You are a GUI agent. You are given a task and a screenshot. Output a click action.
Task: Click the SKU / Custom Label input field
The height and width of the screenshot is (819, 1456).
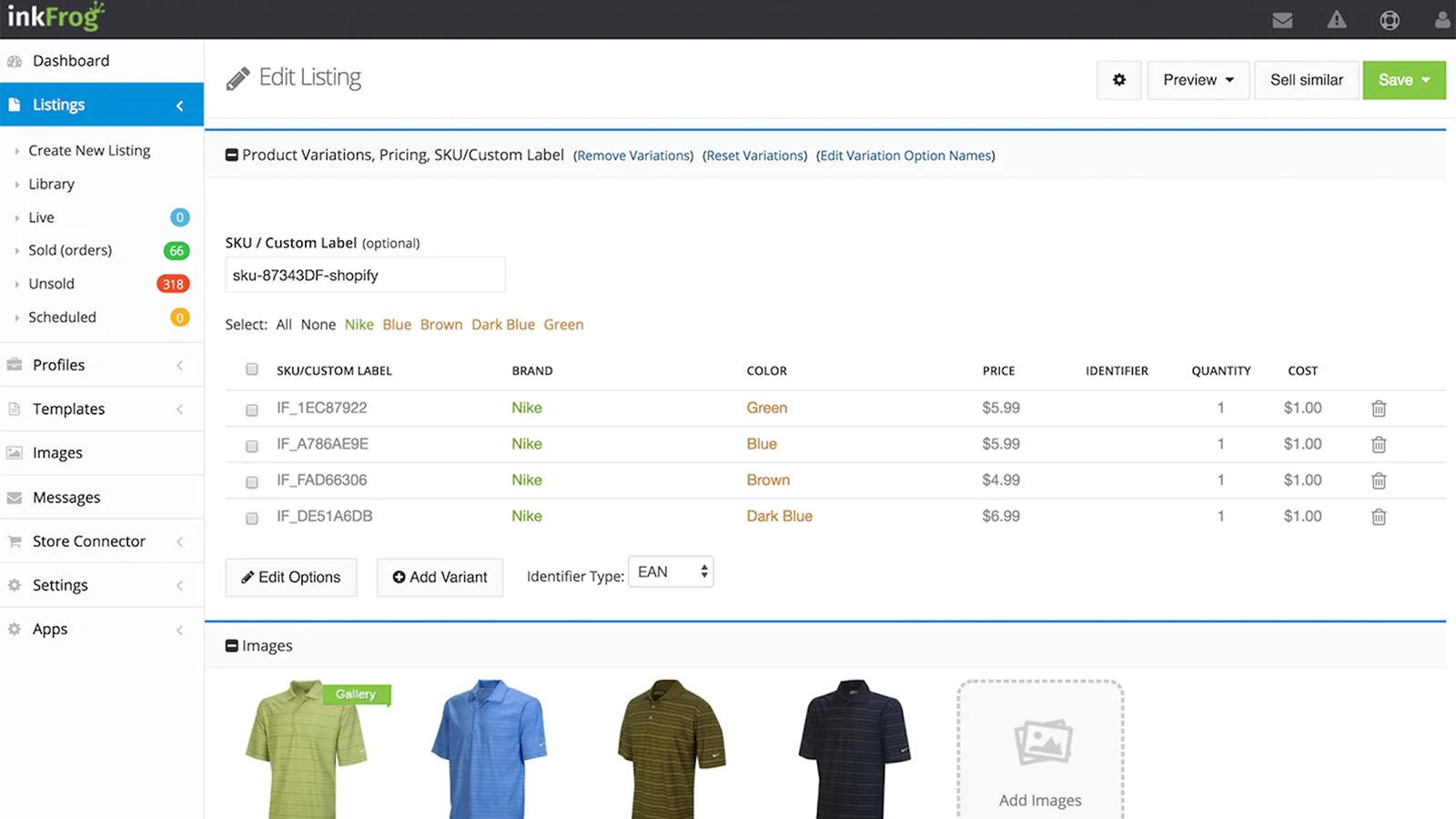[x=364, y=275]
